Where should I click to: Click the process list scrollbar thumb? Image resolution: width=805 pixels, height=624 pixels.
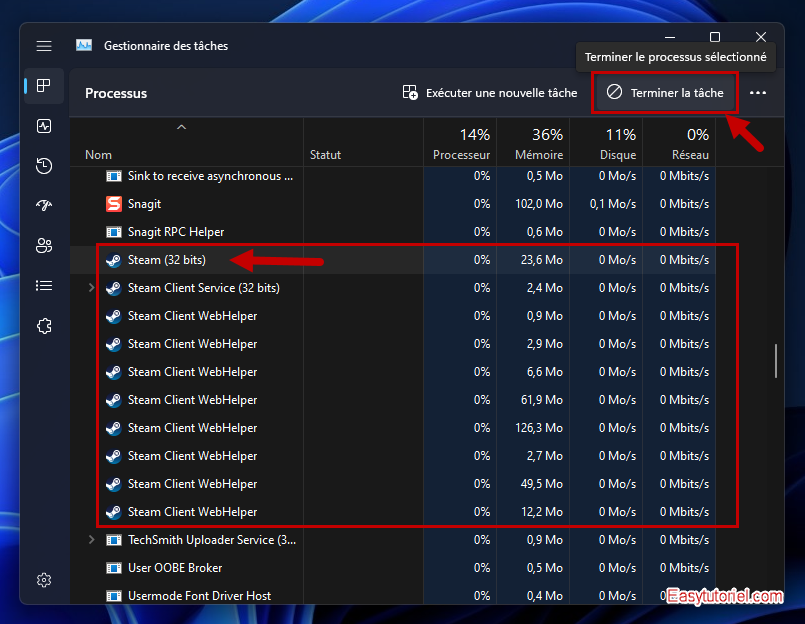point(776,361)
